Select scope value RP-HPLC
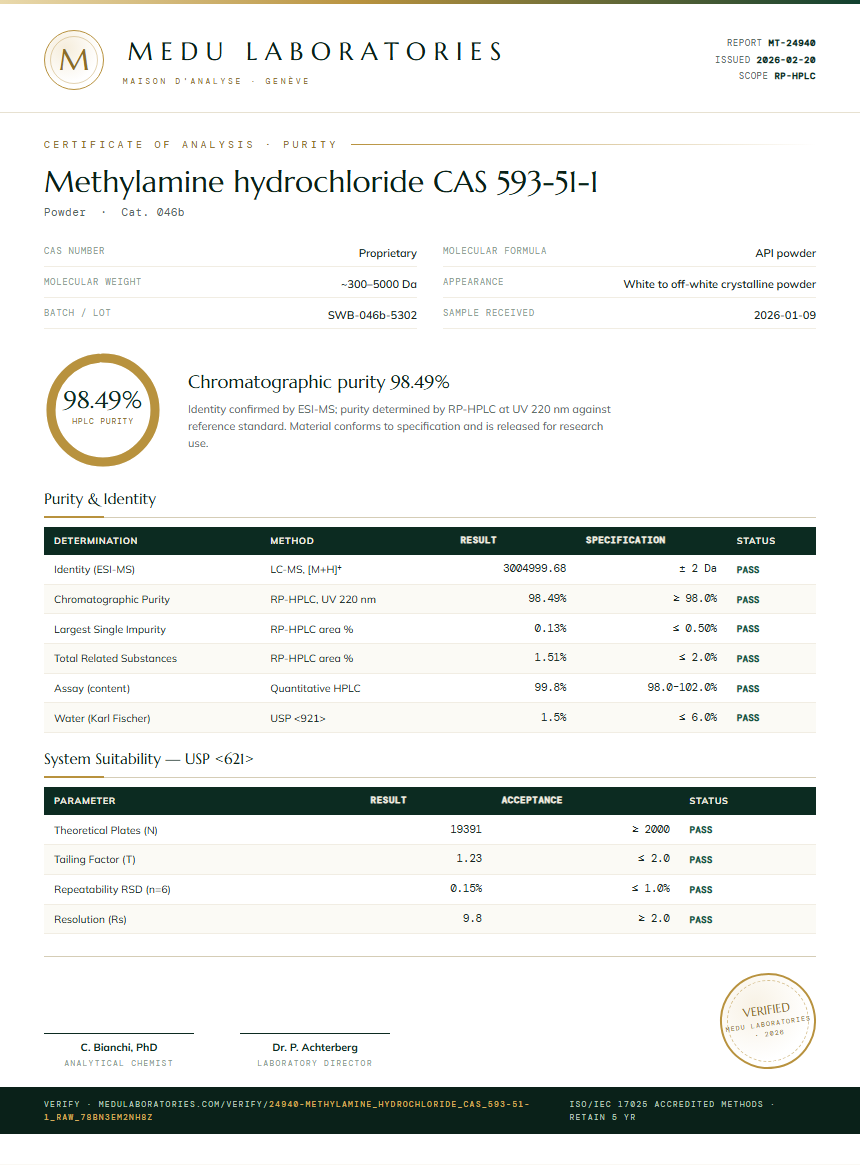Image resolution: width=860 pixels, height=1165 pixels. coord(795,76)
